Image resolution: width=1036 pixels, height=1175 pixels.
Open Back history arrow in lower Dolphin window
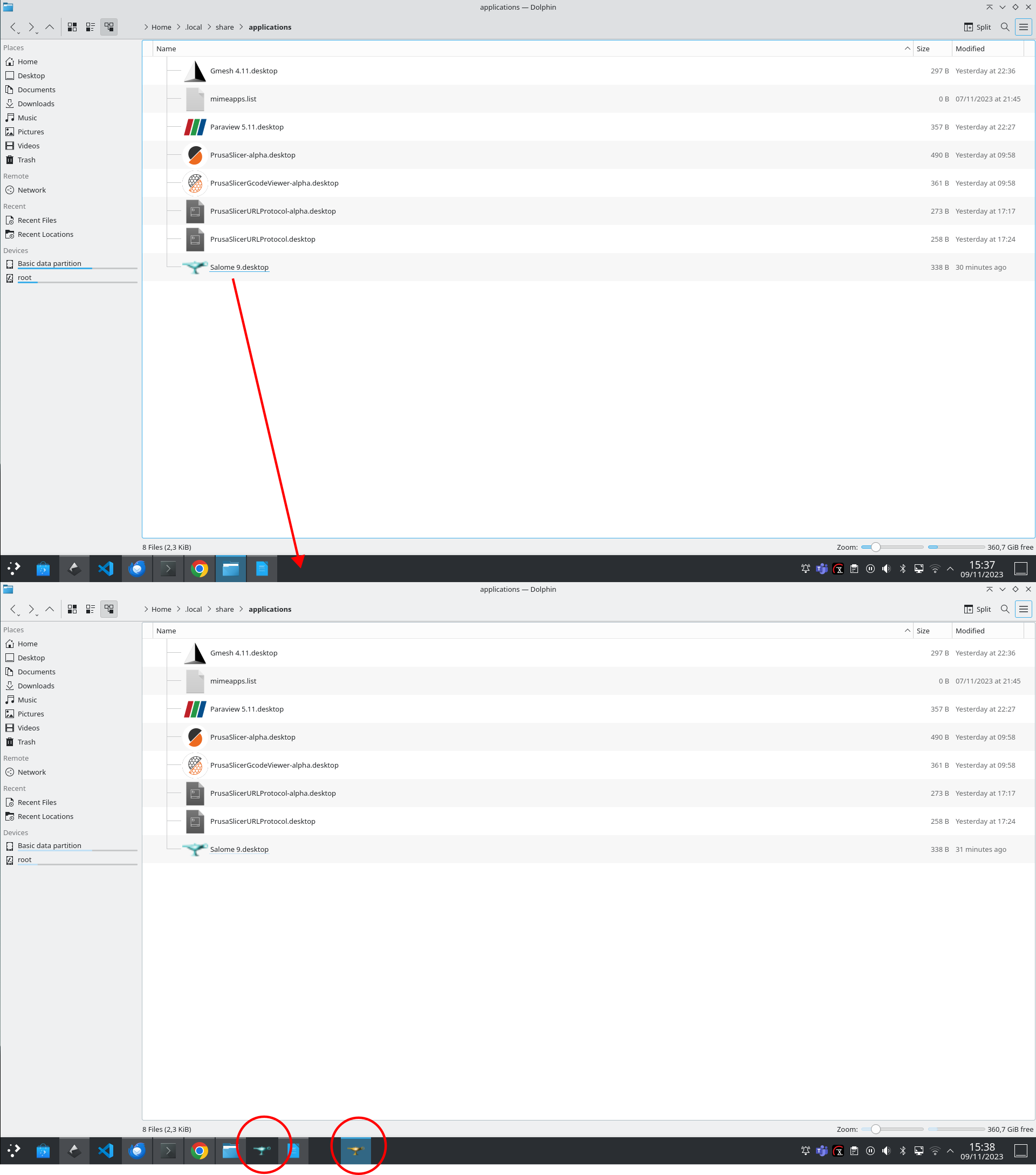coord(14,609)
